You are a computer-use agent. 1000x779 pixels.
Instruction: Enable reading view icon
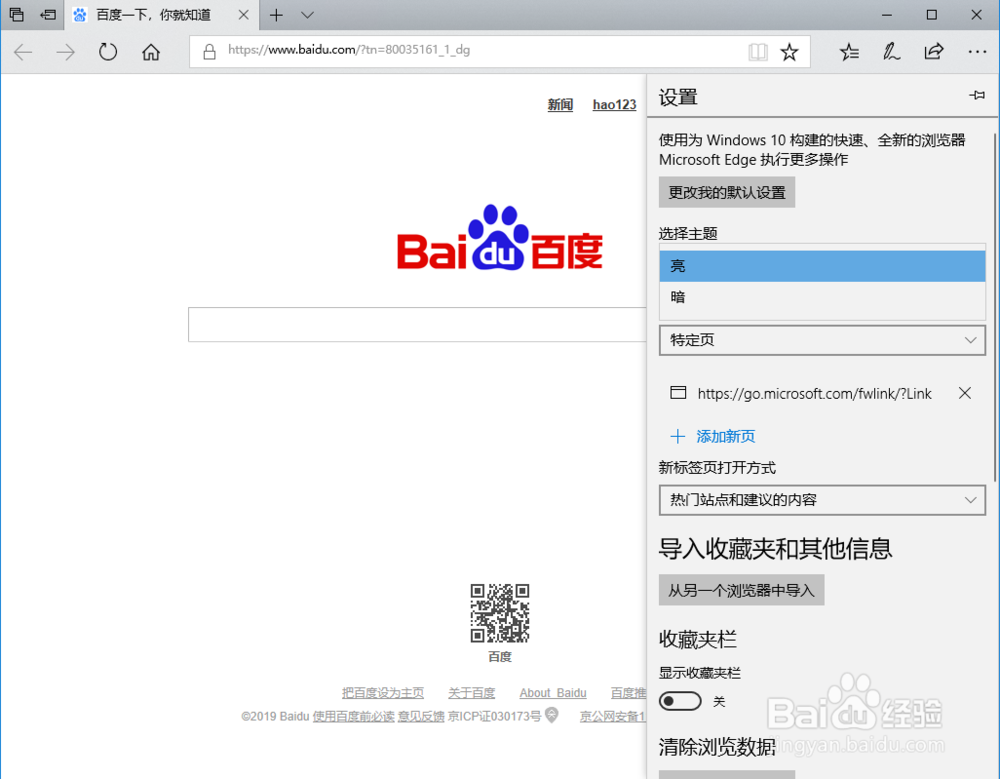coord(758,52)
